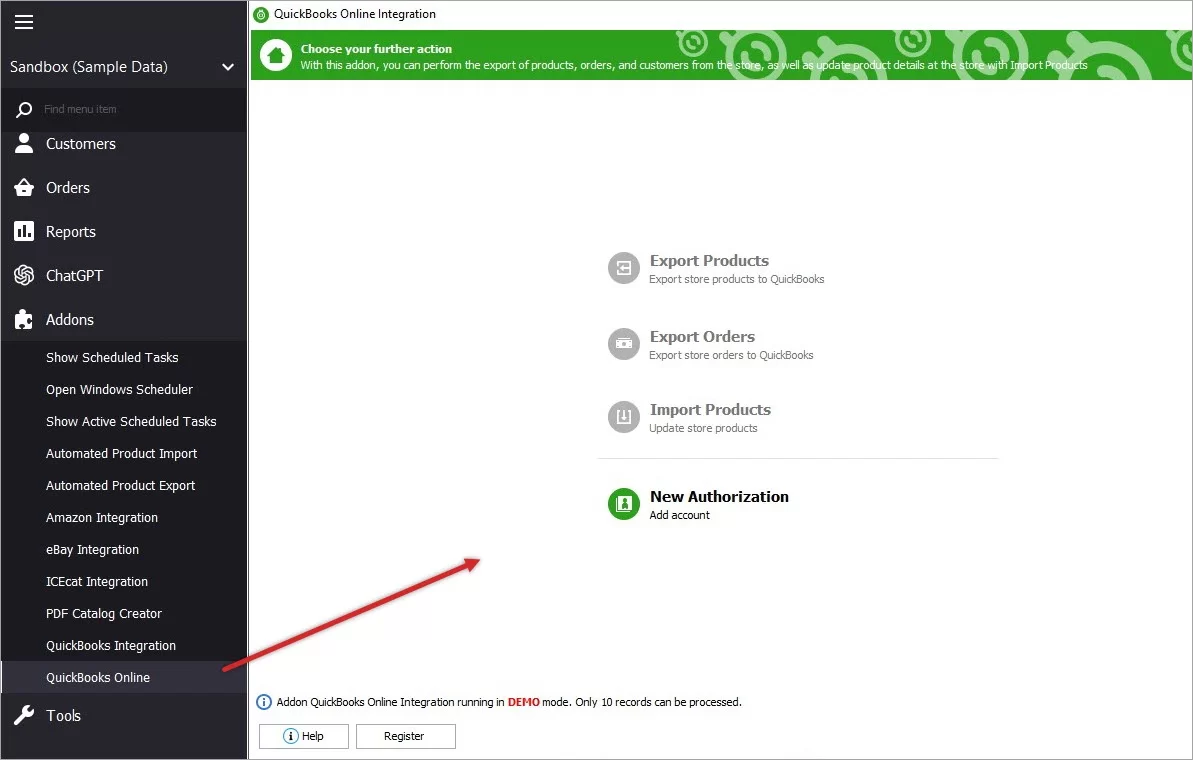The height and width of the screenshot is (760, 1193).
Task: Collapse the Sandbox (Sample Data) dropdown
Action: click(228, 67)
